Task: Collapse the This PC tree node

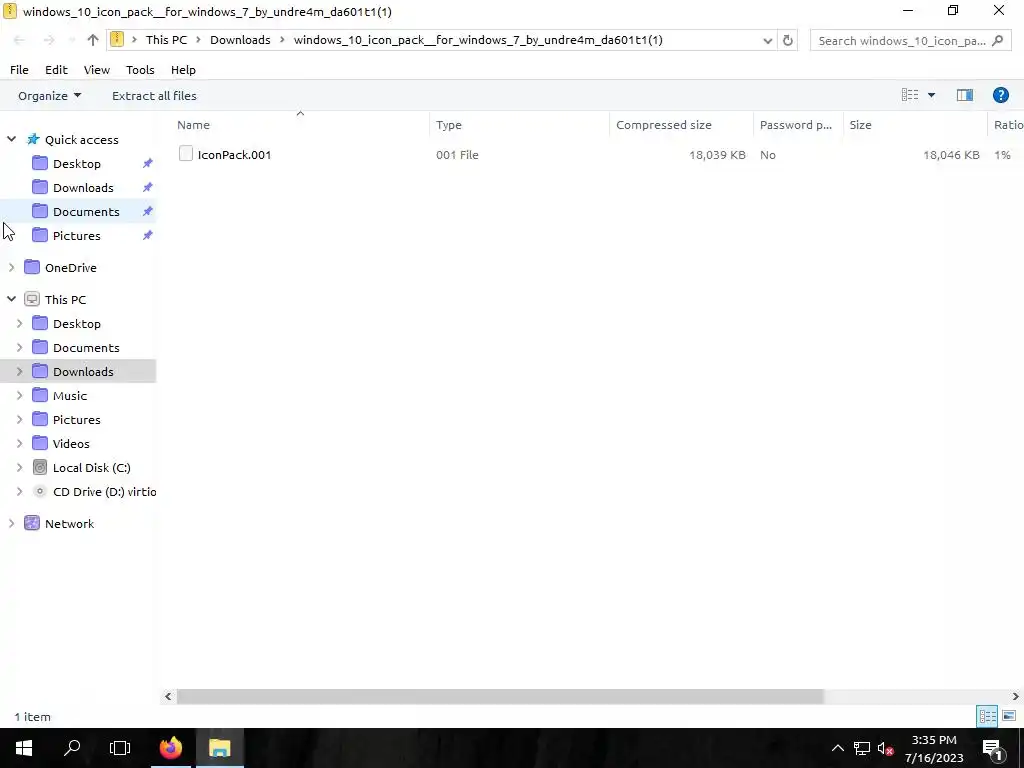Action: (x=11, y=299)
